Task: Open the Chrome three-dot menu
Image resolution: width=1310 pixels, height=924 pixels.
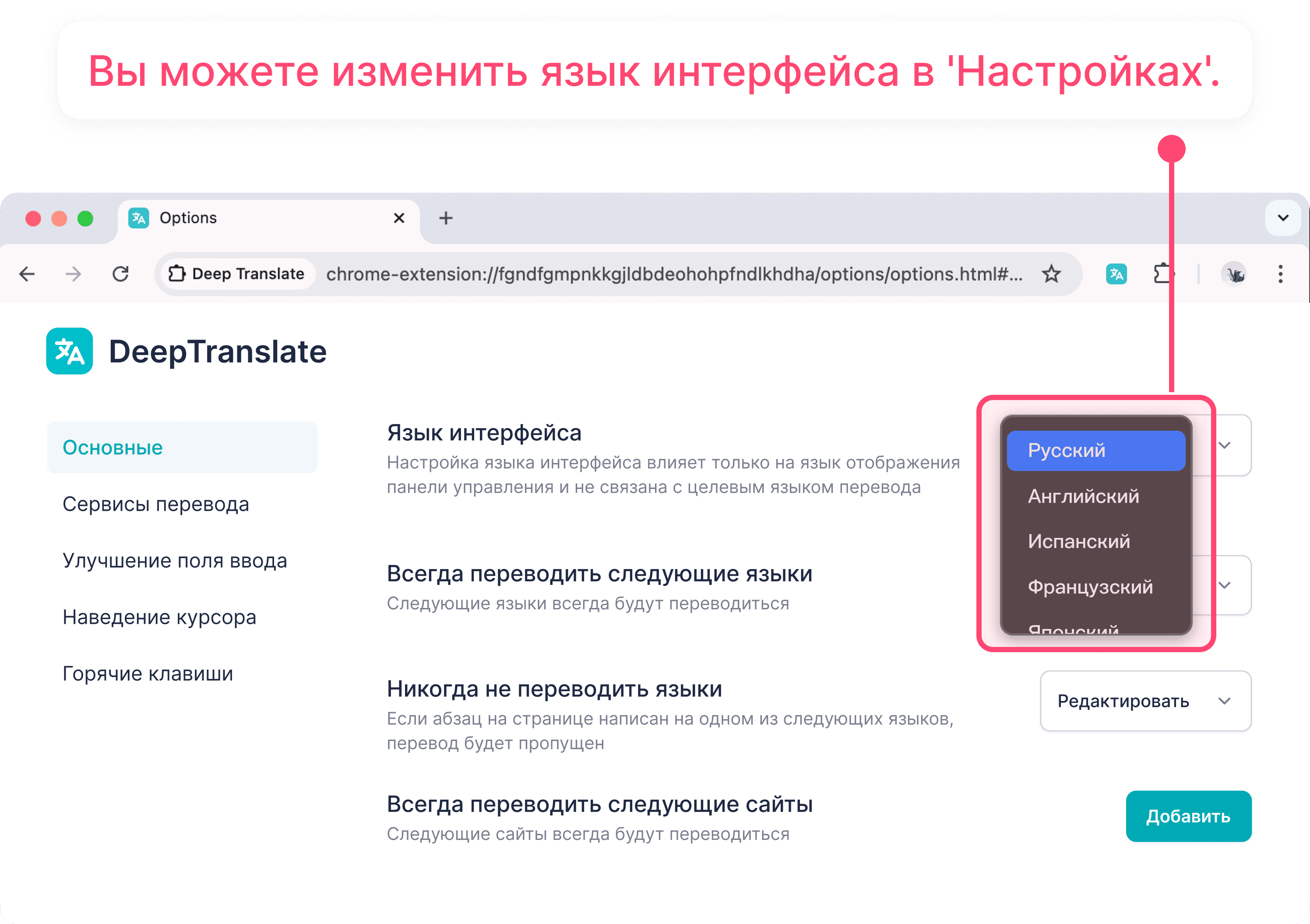Action: pos(1281,274)
